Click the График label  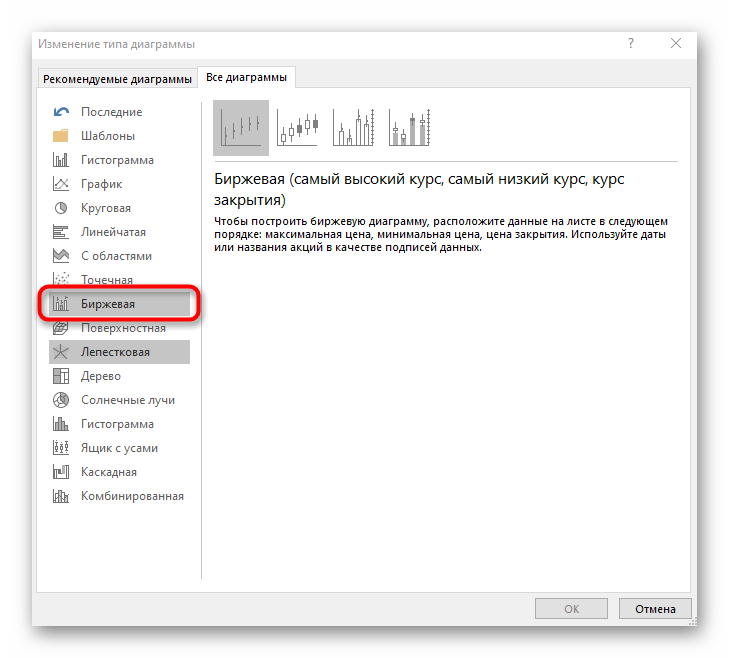[x=101, y=184]
